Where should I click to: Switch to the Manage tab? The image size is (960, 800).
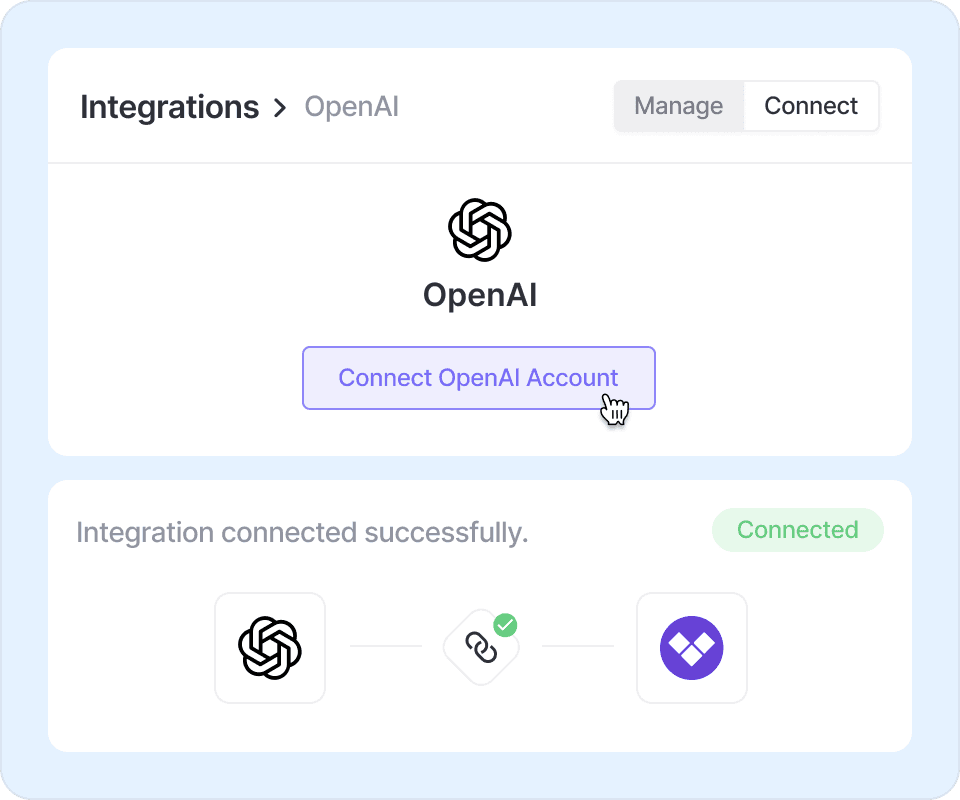pos(679,106)
